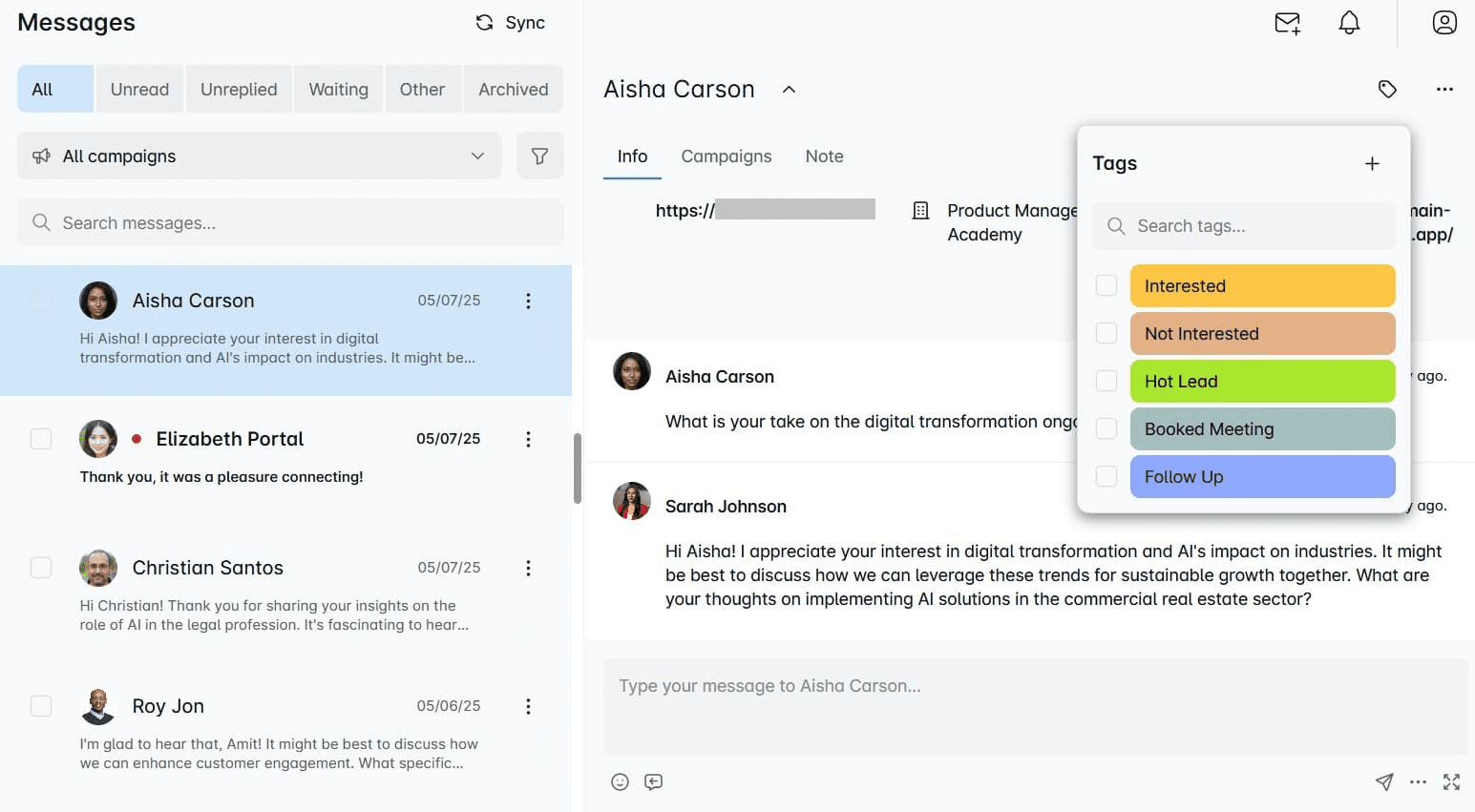This screenshot has height=812, width=1475.
Task: Open the All campaigns dropdown
Action: click(x=259, y=156)
